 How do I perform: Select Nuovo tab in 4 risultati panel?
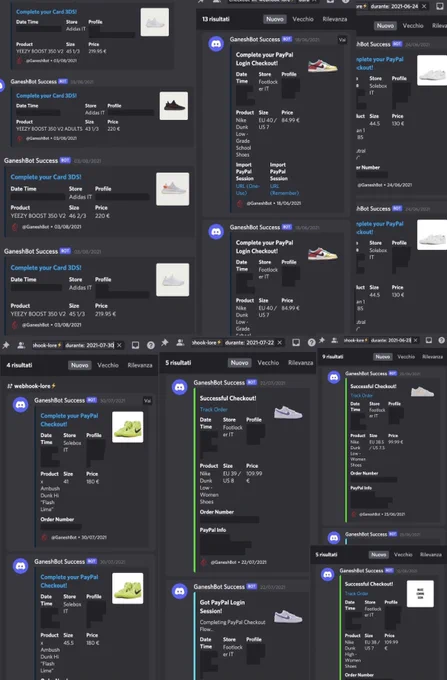pyautogui.click(x=80, y=365)
